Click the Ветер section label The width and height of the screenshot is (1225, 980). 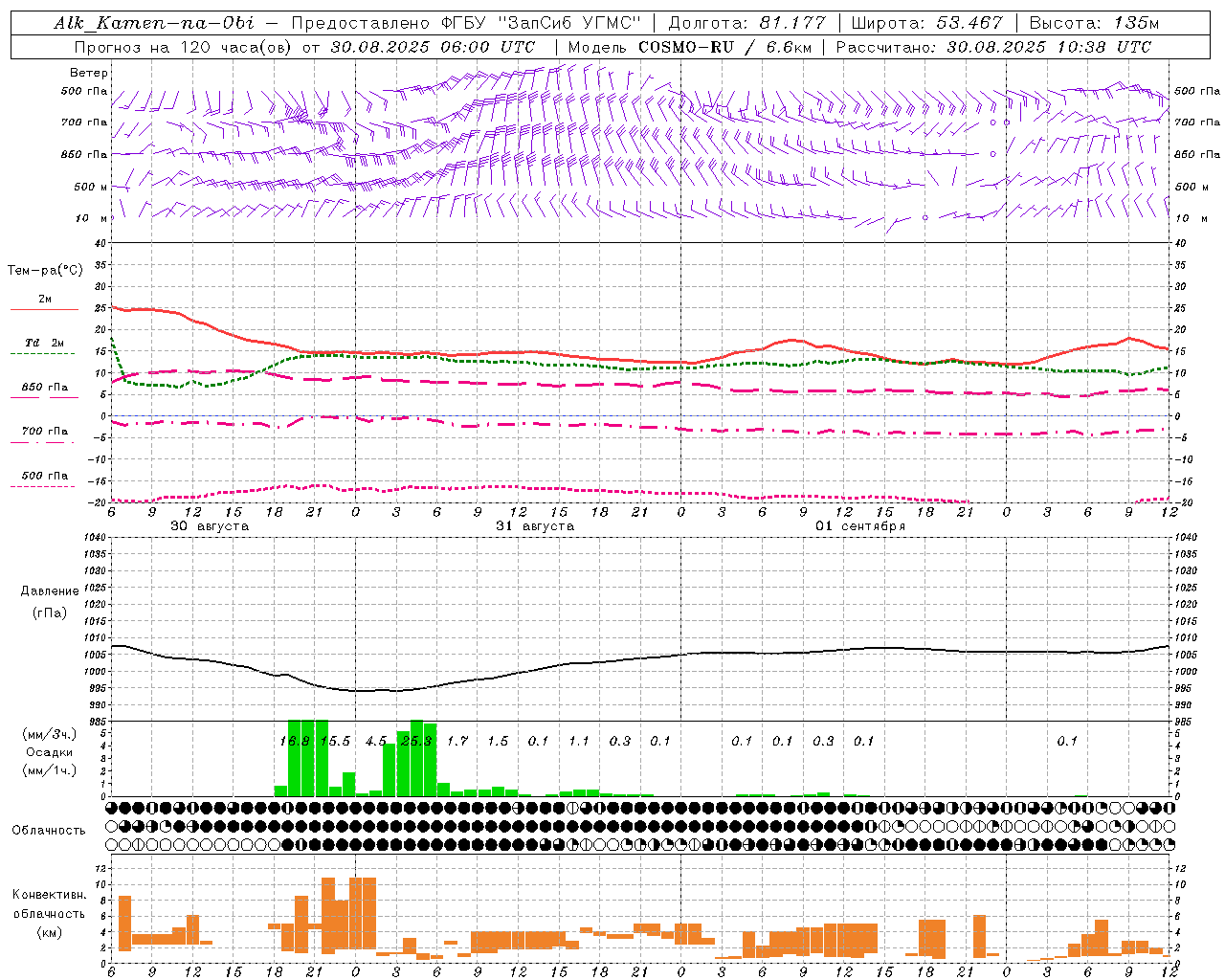tap(89, 73)
